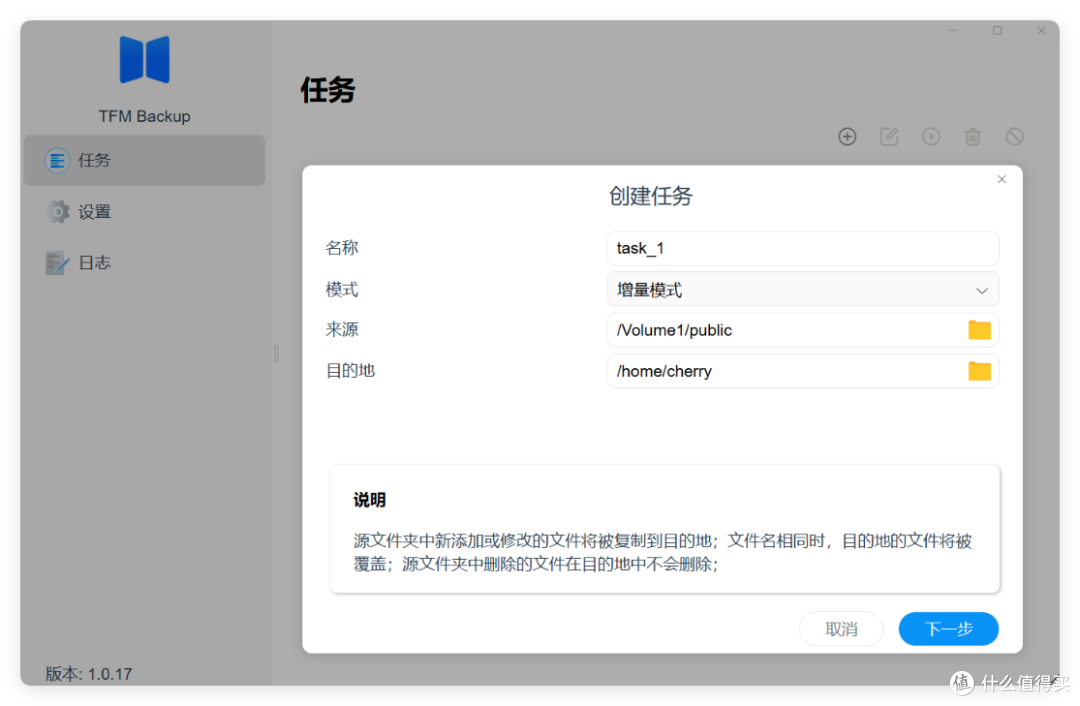This screenshot has width=1080, height=706.
Task: Click the 任务 page heading
Action: (328, 90)
